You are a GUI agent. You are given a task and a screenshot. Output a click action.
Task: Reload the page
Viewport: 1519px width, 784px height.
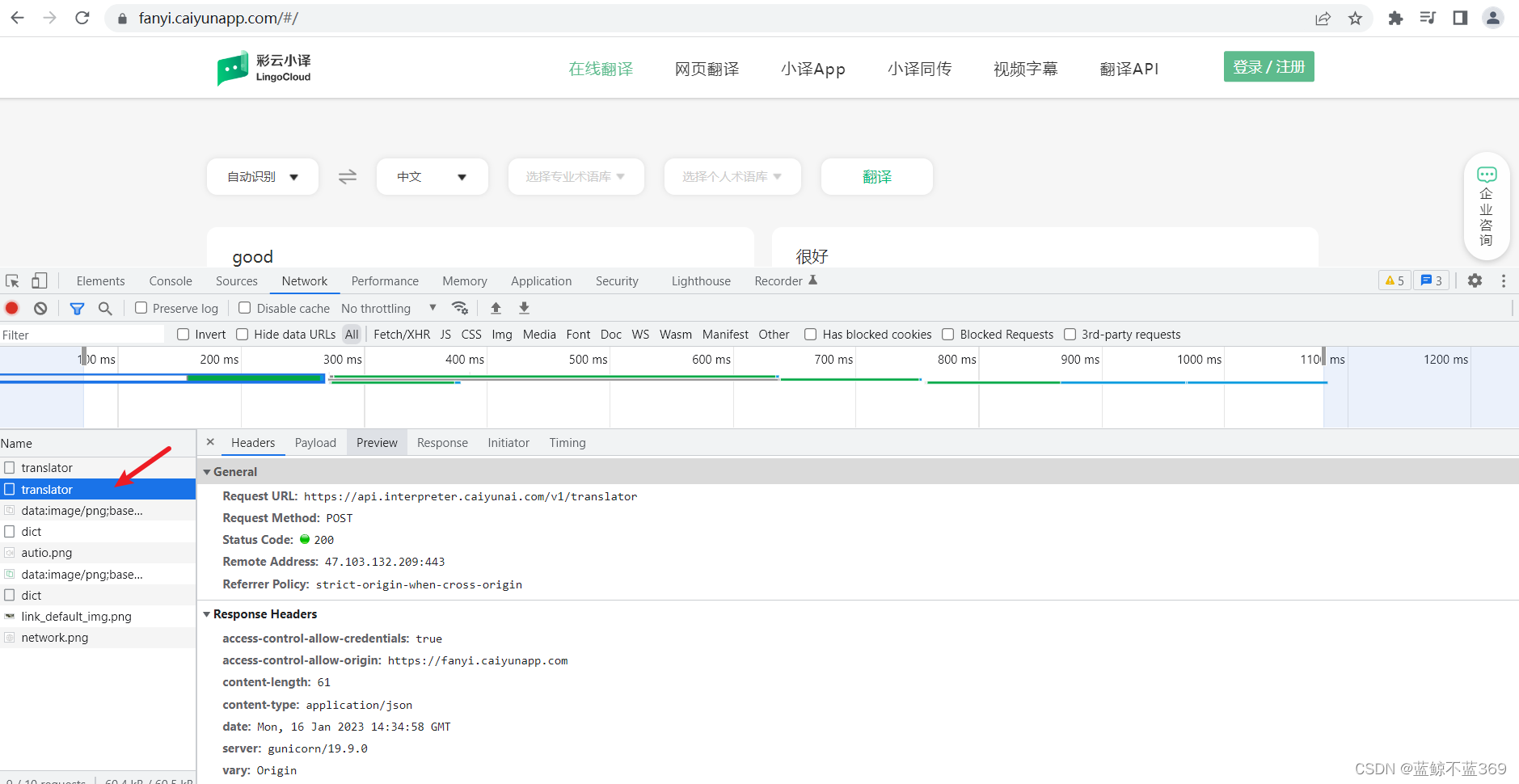(x=82, y=18)
